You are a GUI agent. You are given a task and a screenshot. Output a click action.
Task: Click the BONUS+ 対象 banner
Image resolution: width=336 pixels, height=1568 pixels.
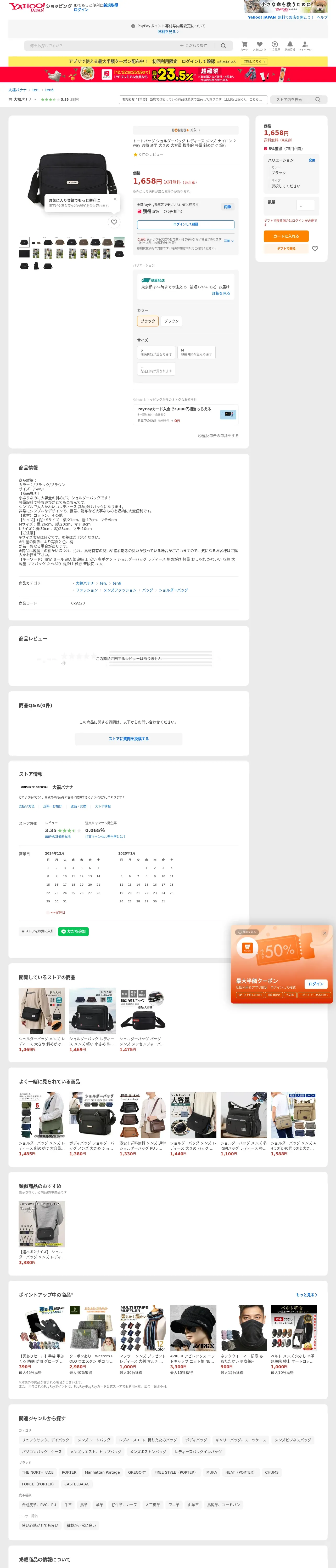185,130
